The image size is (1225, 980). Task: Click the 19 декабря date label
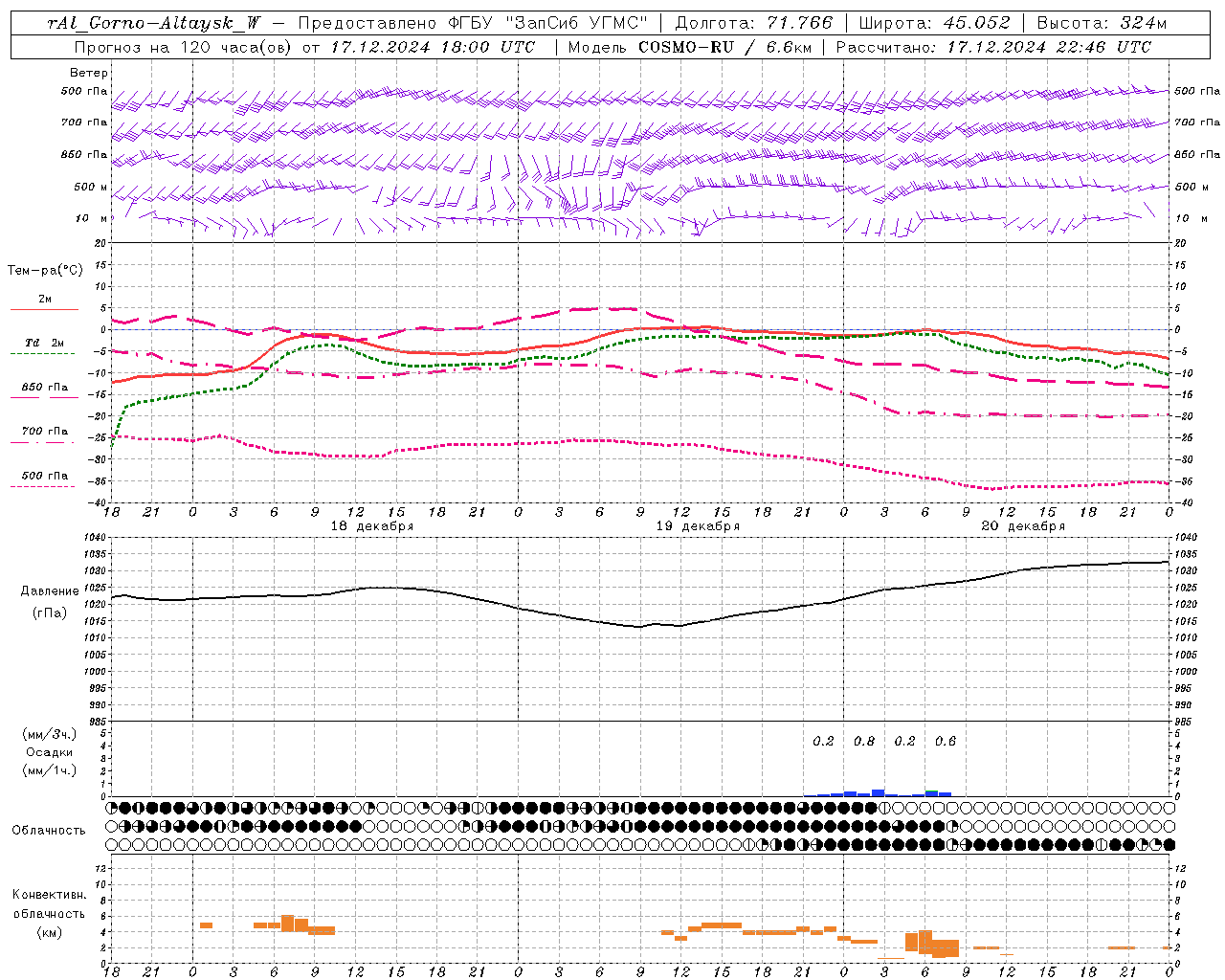[698, 526]
